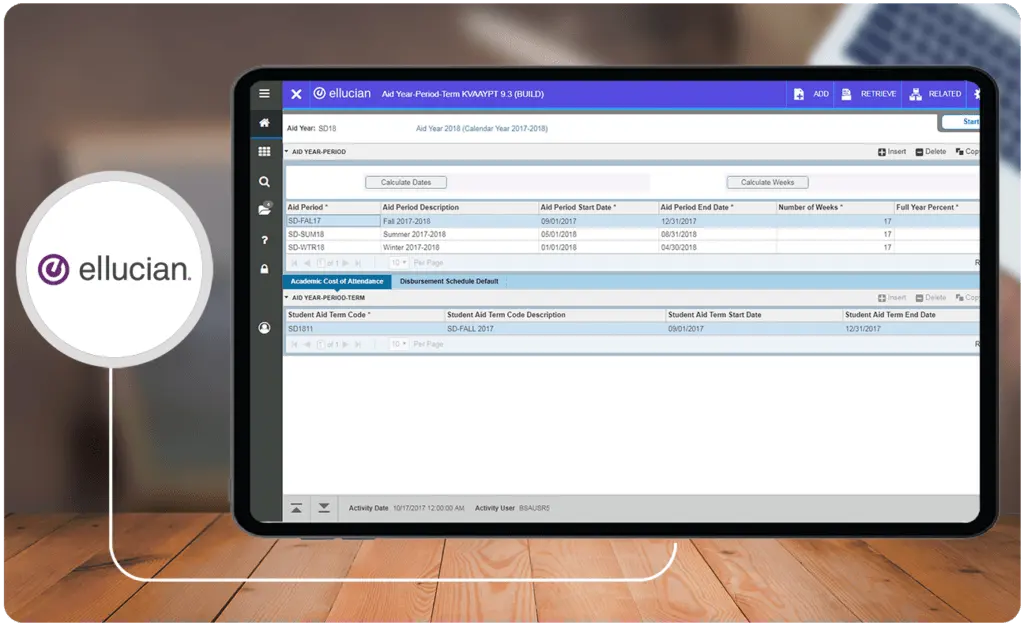The image size is (1024, 626).
Task: Open the user profile icon in sidebar
Action: pyautogui.click(x=264, y=328)
